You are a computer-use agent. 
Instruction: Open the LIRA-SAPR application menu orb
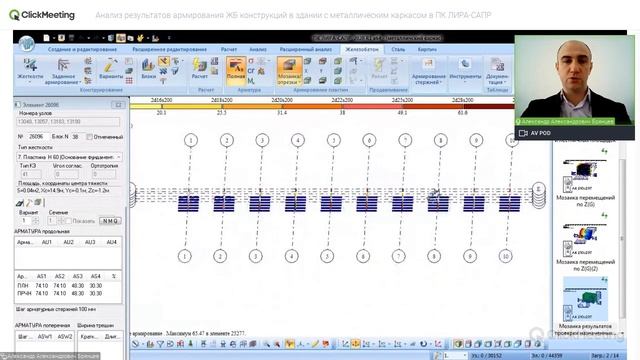coord(26,43)
